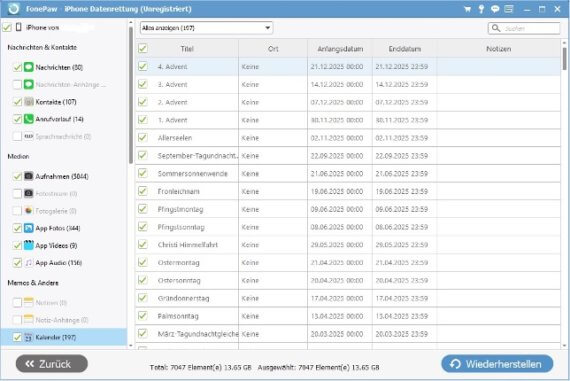Click the FonePaw logo icon
Image resolution: width=570 pixels, height=381 pixels.
13,9
